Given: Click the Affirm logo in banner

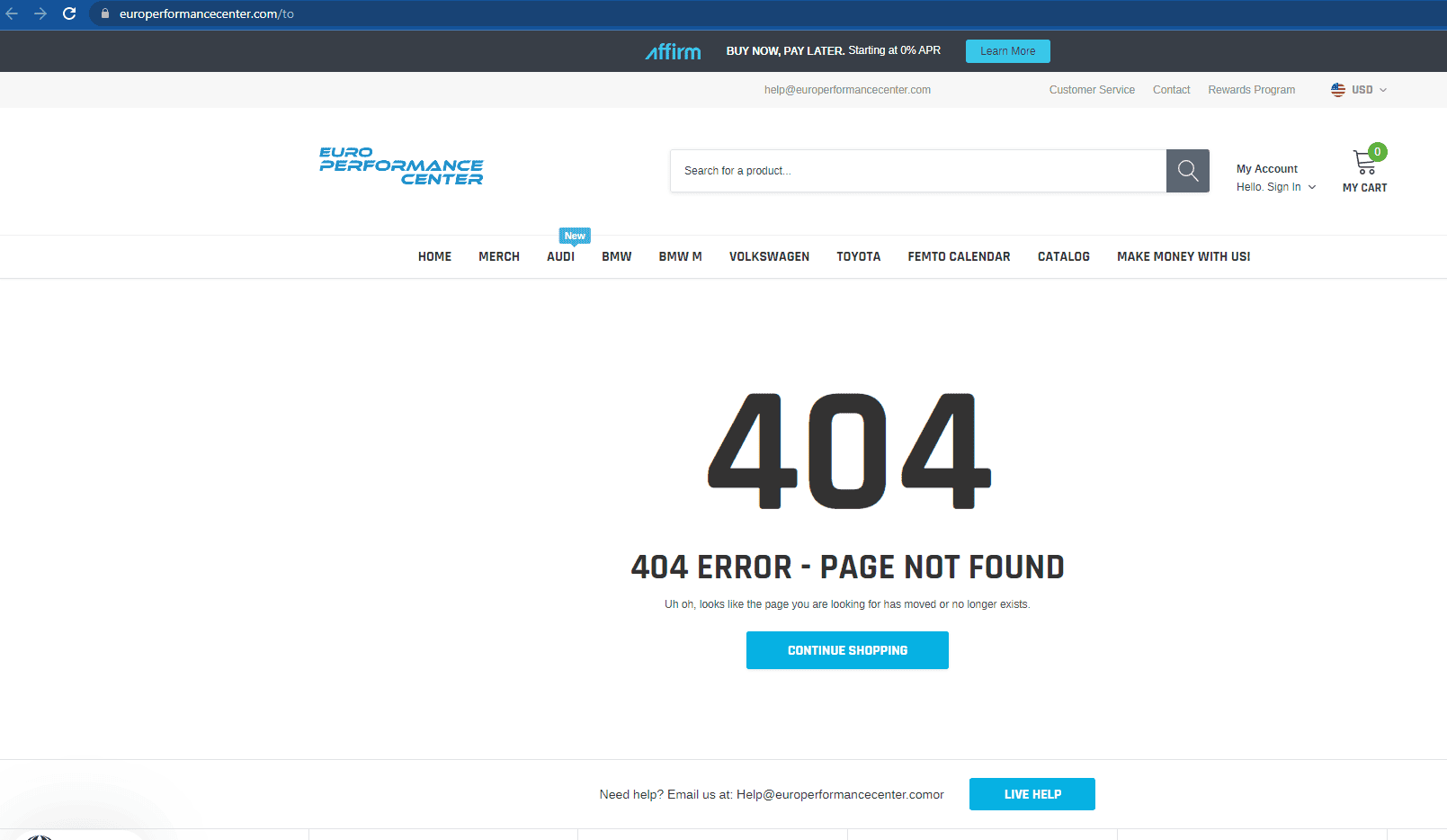Looking at the screenshot, I should pos(673,51).
